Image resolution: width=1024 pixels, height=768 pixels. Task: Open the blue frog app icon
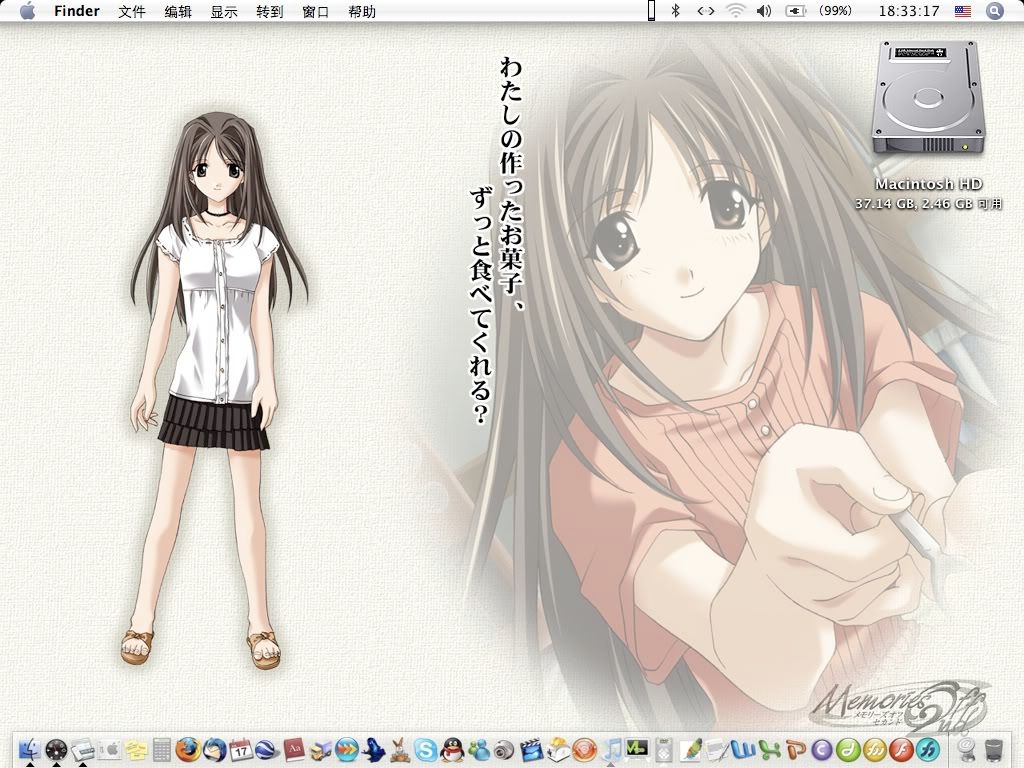coord(373,750)
